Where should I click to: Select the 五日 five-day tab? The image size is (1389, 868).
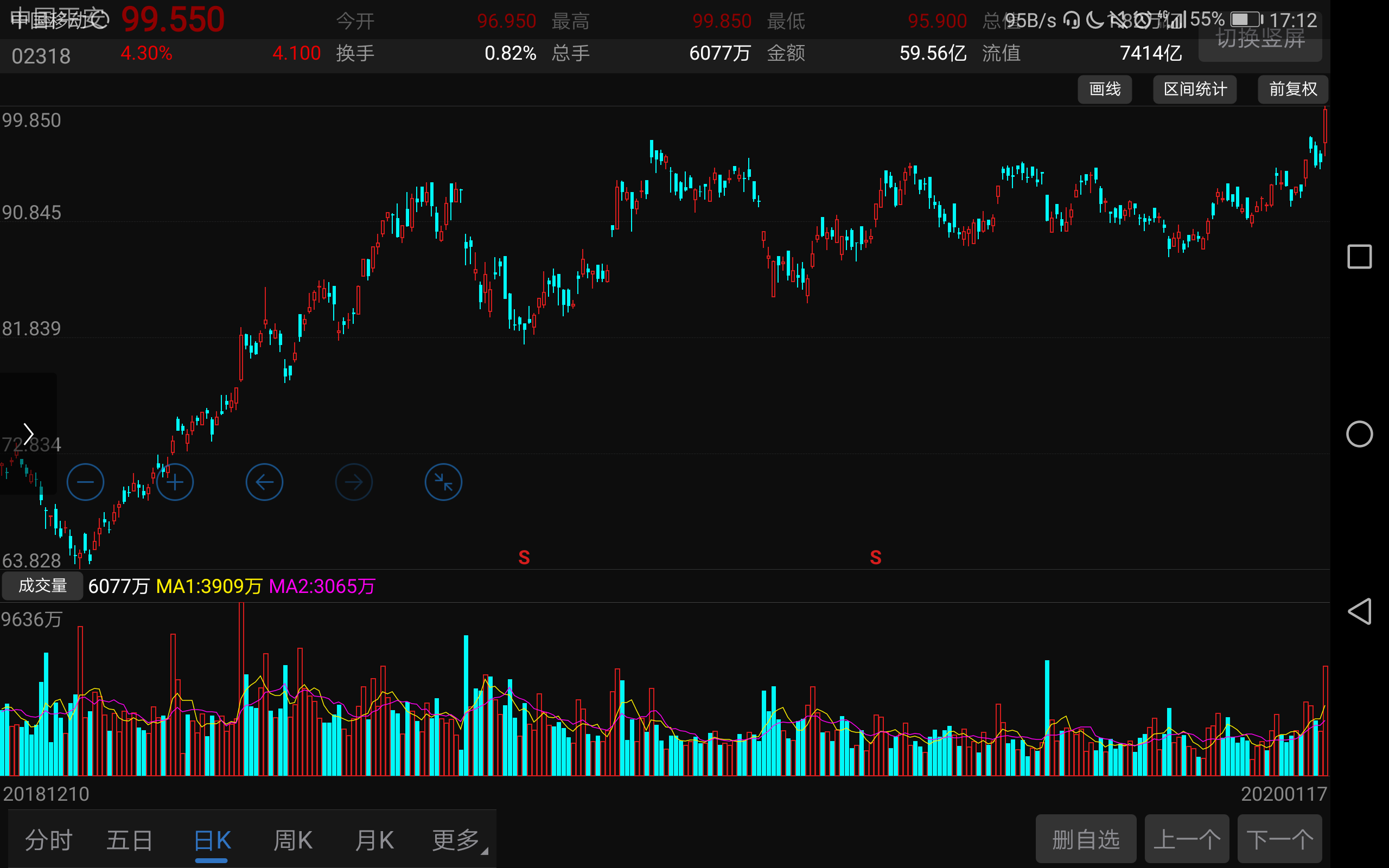(x=130, y=840)
